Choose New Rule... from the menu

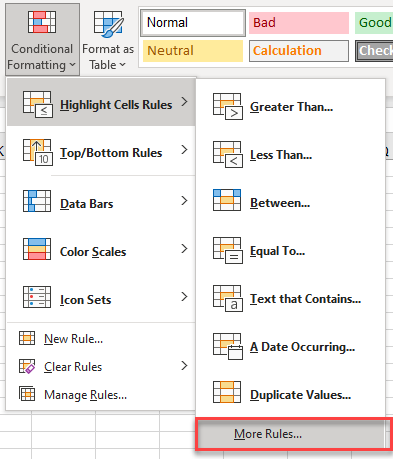coord(101,339)
